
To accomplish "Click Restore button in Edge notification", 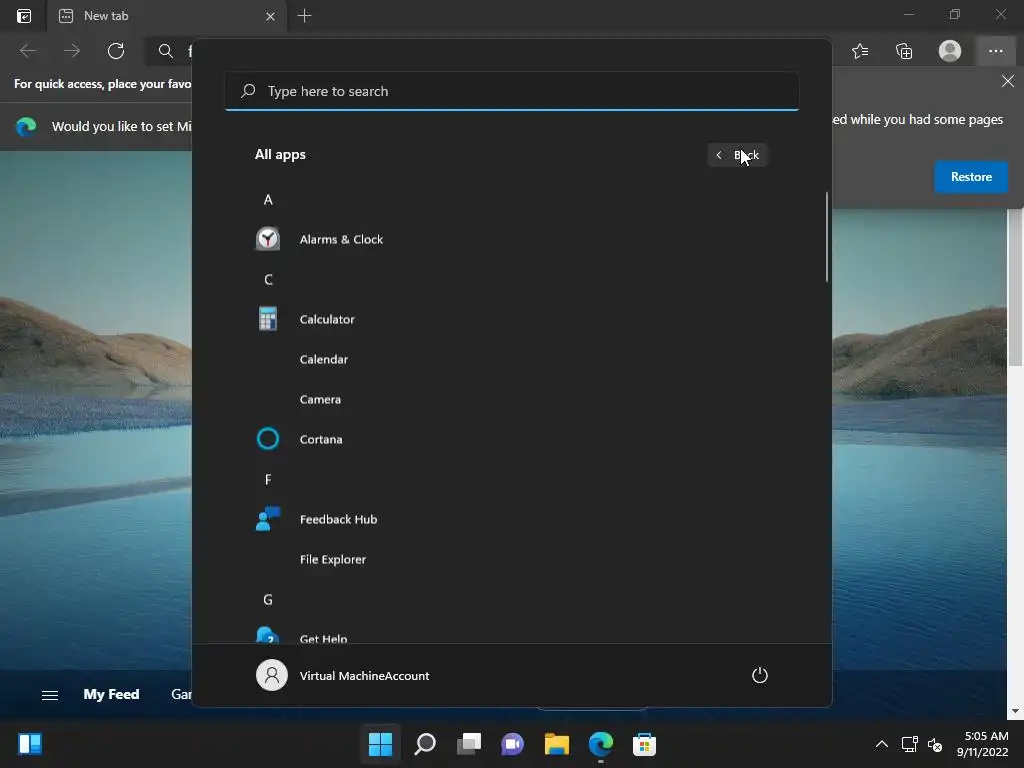I will coord(970,177).
